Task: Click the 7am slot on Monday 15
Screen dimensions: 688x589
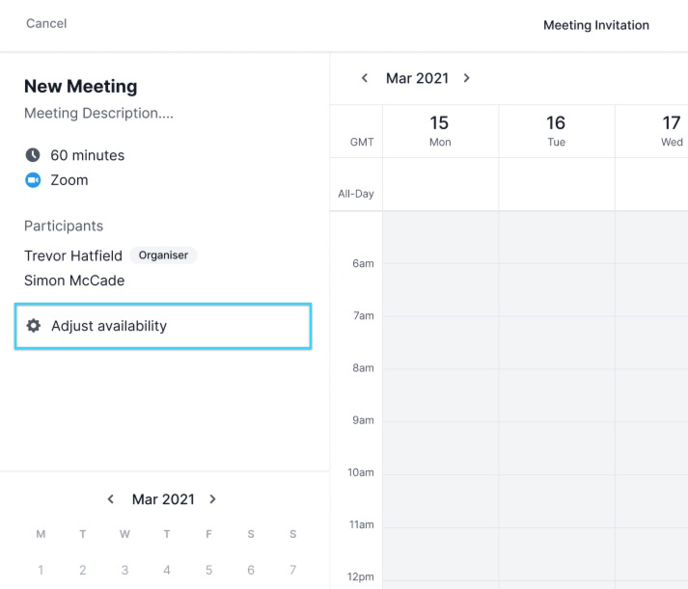Action: pyautogui.click(x=440, y=343)
